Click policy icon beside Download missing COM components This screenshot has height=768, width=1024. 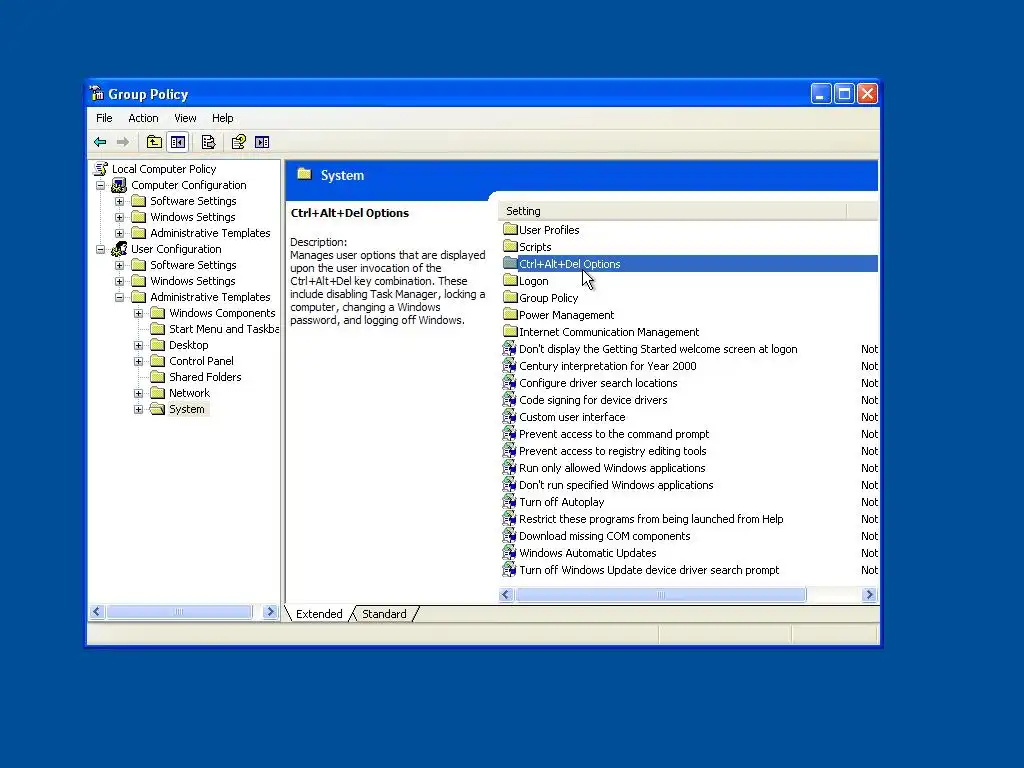point(509,536)
